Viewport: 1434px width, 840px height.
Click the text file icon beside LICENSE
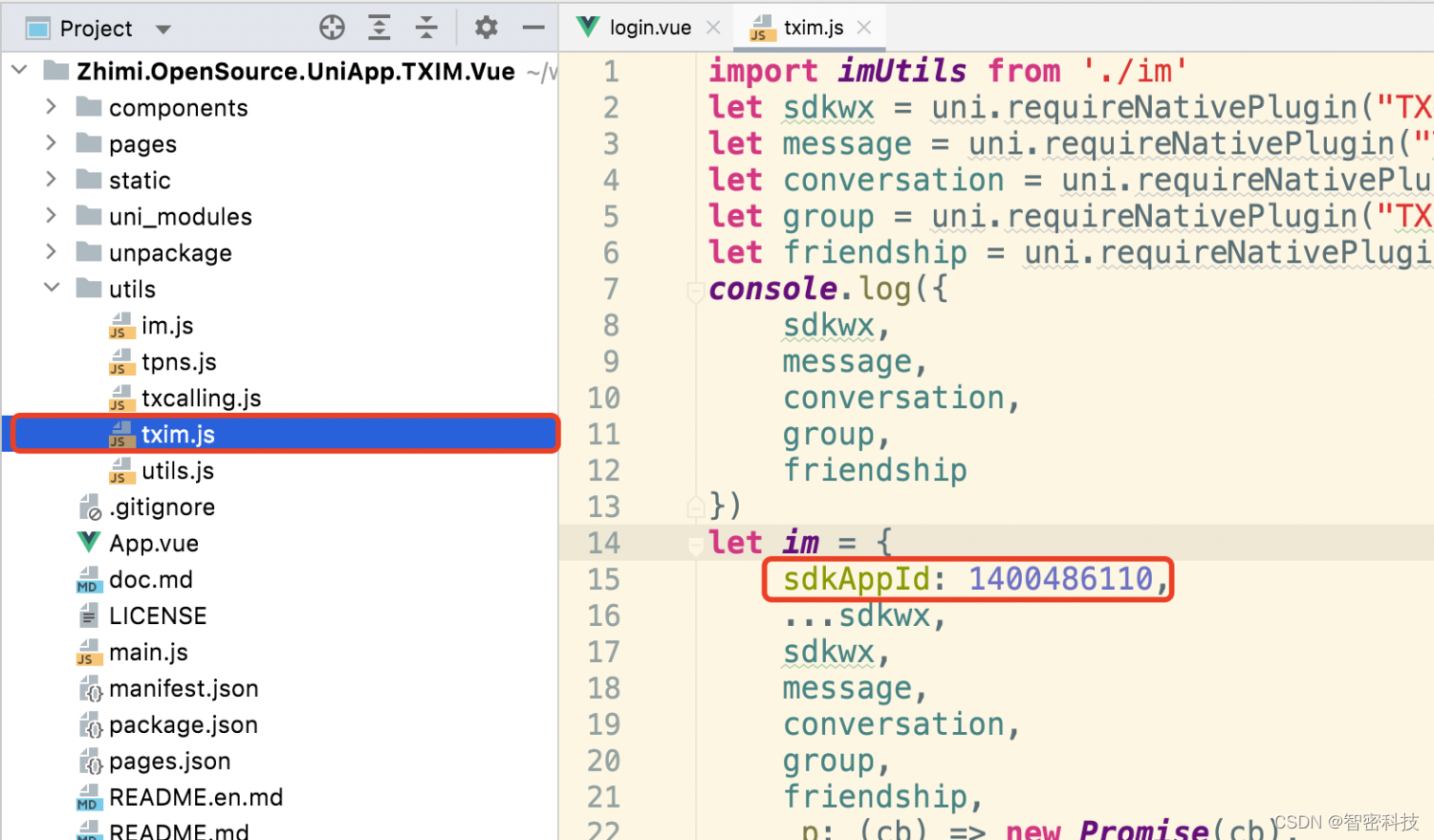[89, 616]
